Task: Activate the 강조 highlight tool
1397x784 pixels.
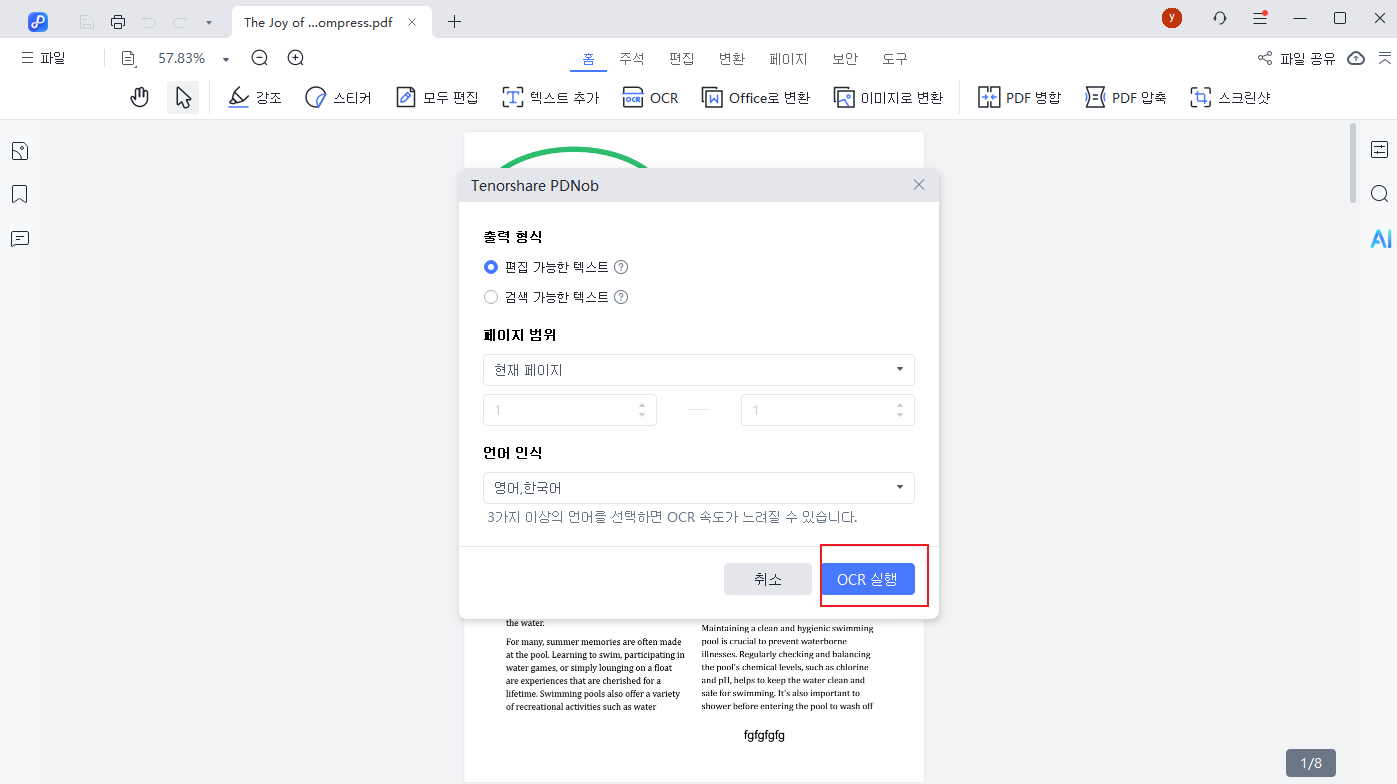Action: coord(254,97)
